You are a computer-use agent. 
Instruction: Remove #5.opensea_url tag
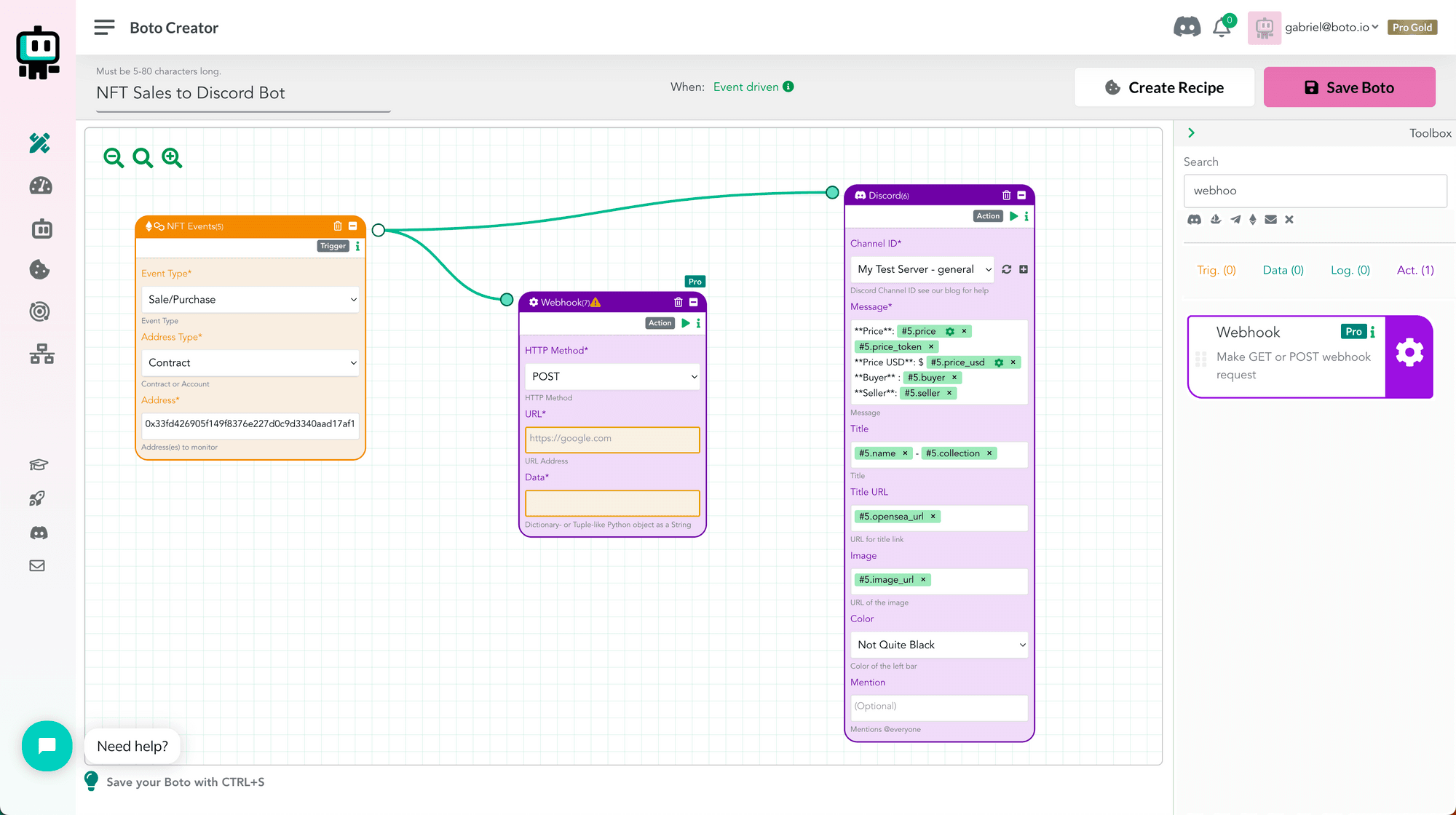(x=933, y=517)
